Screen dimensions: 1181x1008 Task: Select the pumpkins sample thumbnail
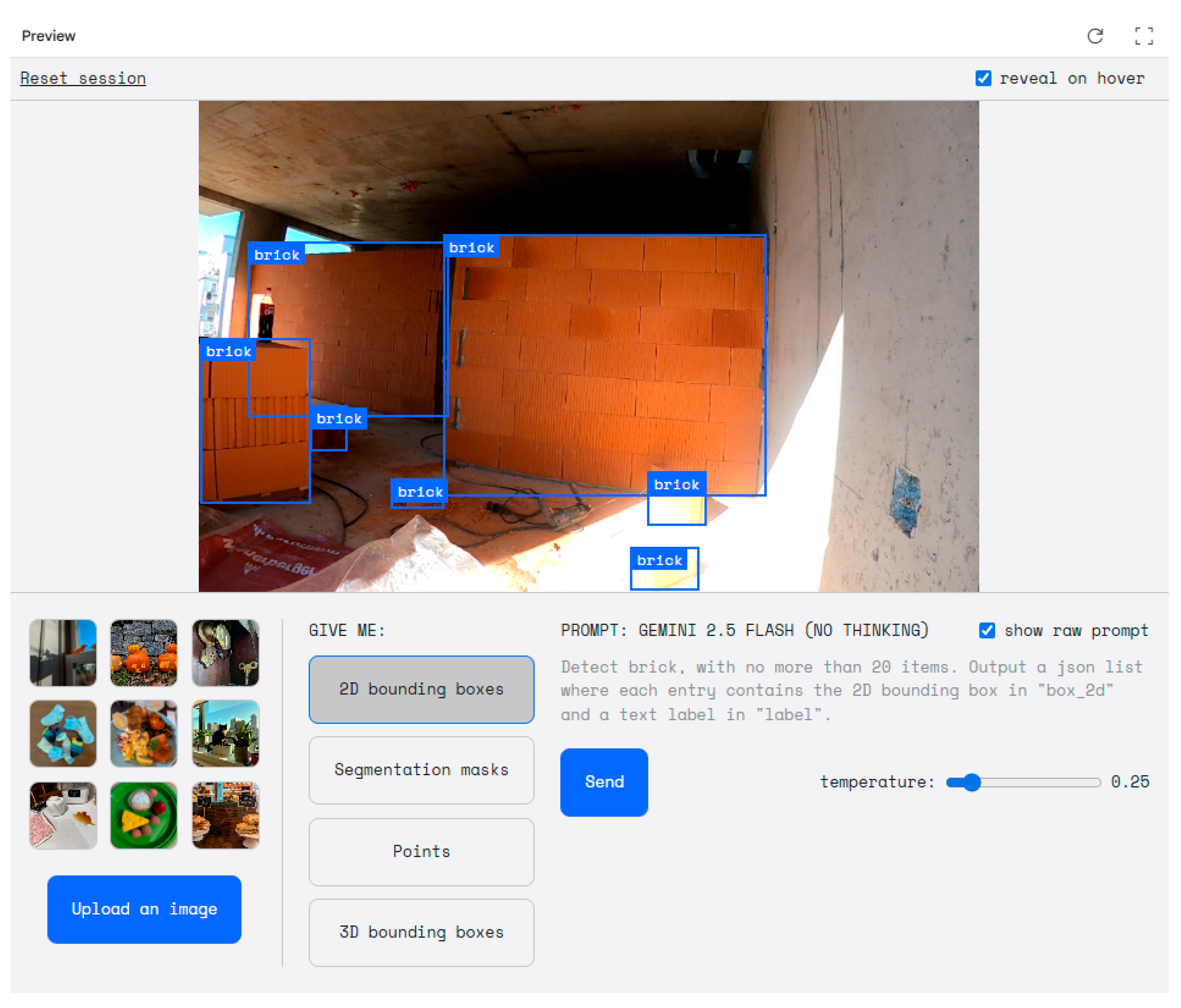[x=144, y=652]
